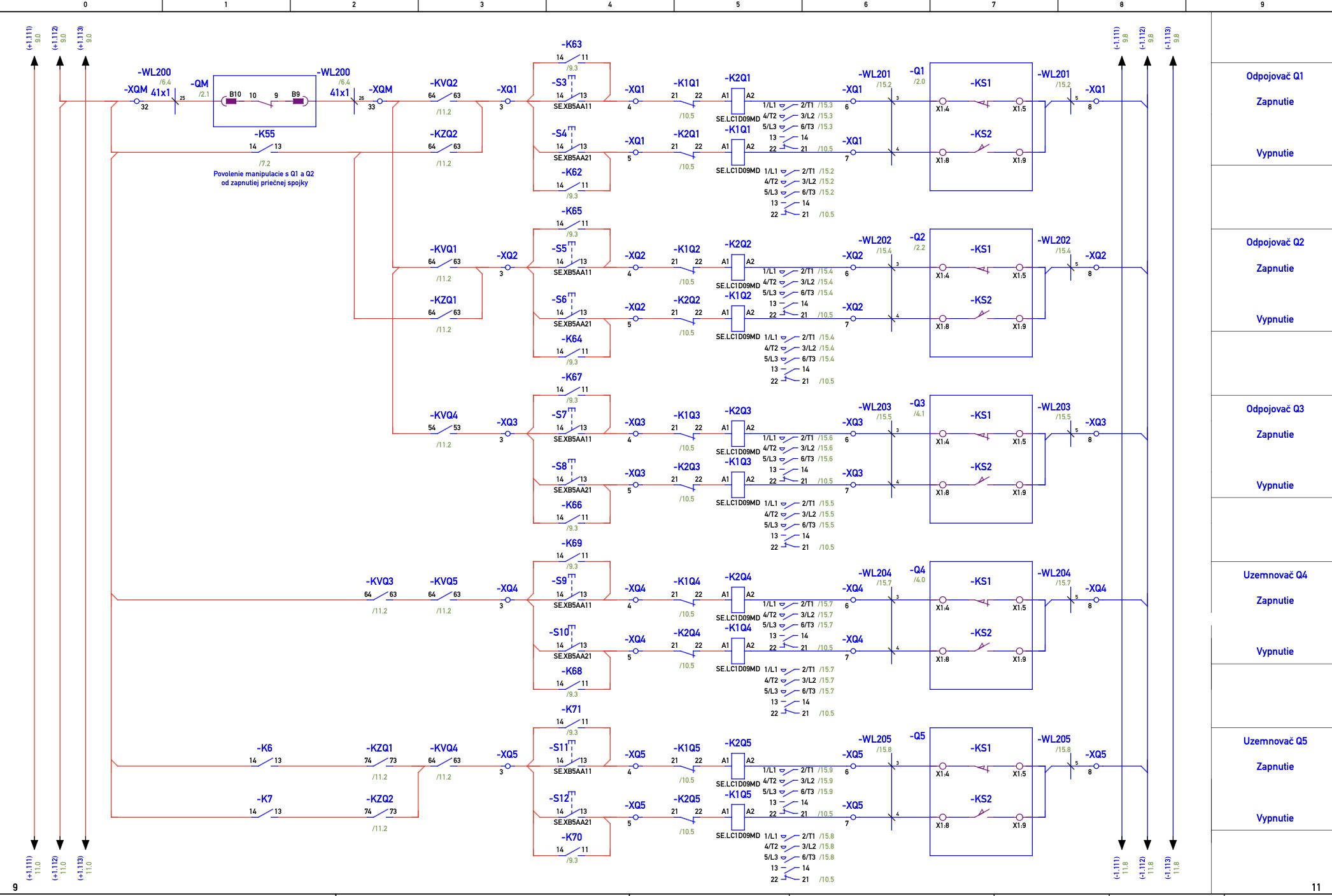Click the -K63 contact at top

tap(572, 58)
